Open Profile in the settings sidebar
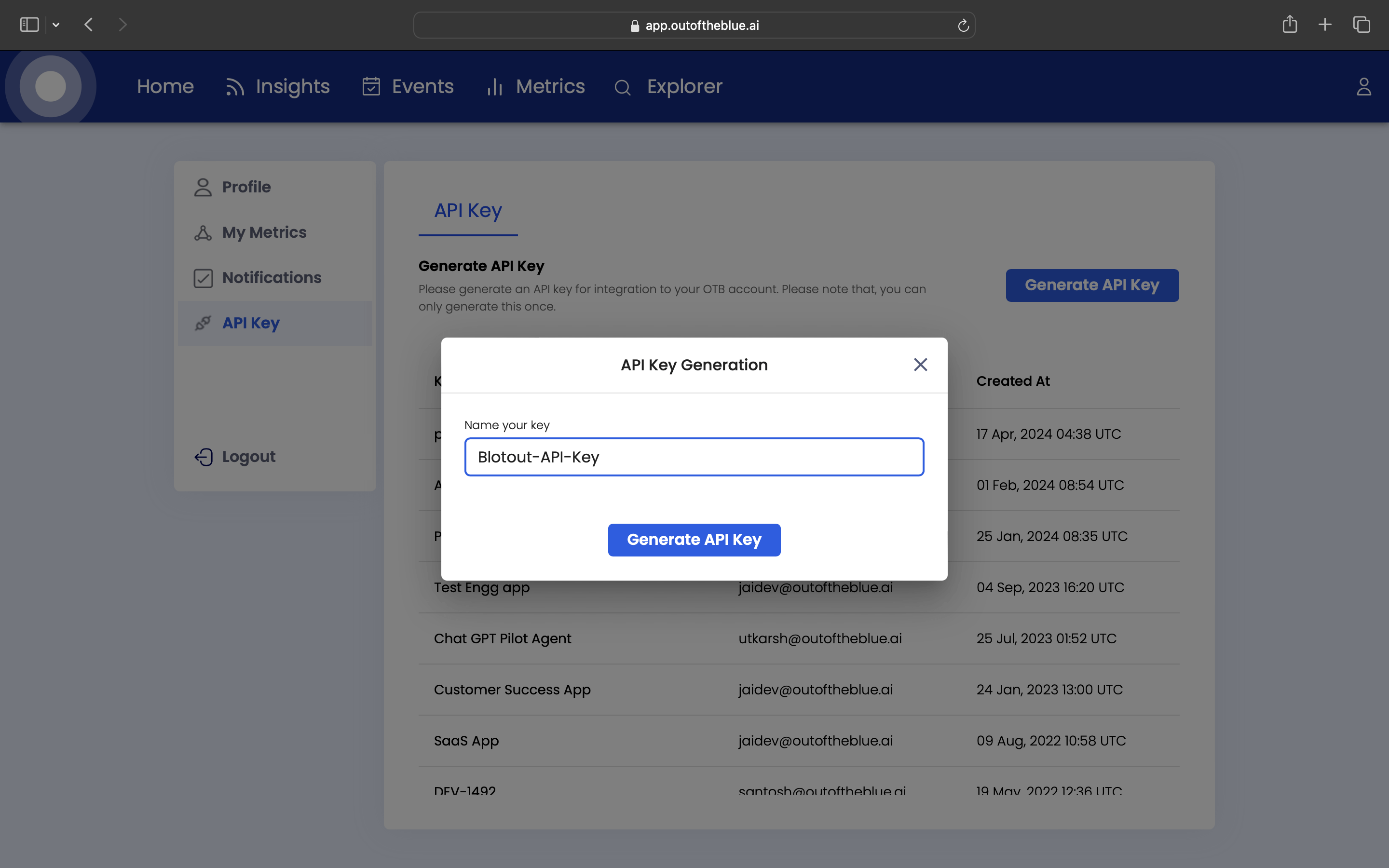Screen dimensions: 1389x868 pos(246,187)
